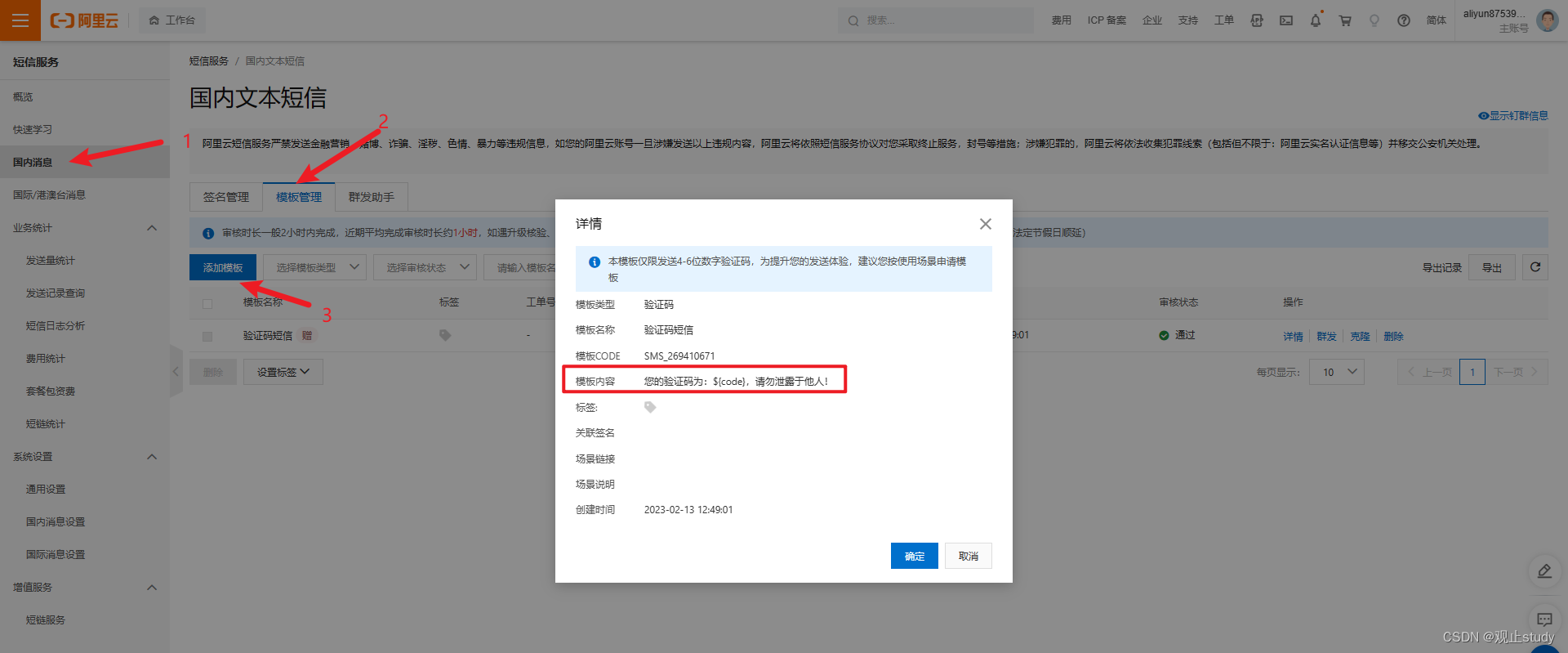
Task: Tick the 验证码短信 row checkbox
Action: click(x=207, y=336)
